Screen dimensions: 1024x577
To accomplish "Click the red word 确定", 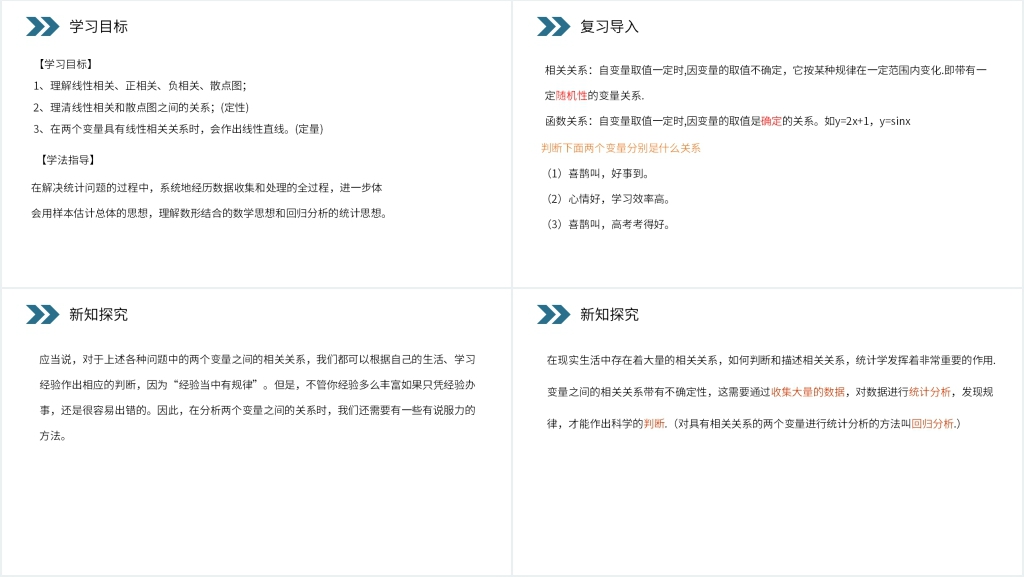I will (771, 121).
